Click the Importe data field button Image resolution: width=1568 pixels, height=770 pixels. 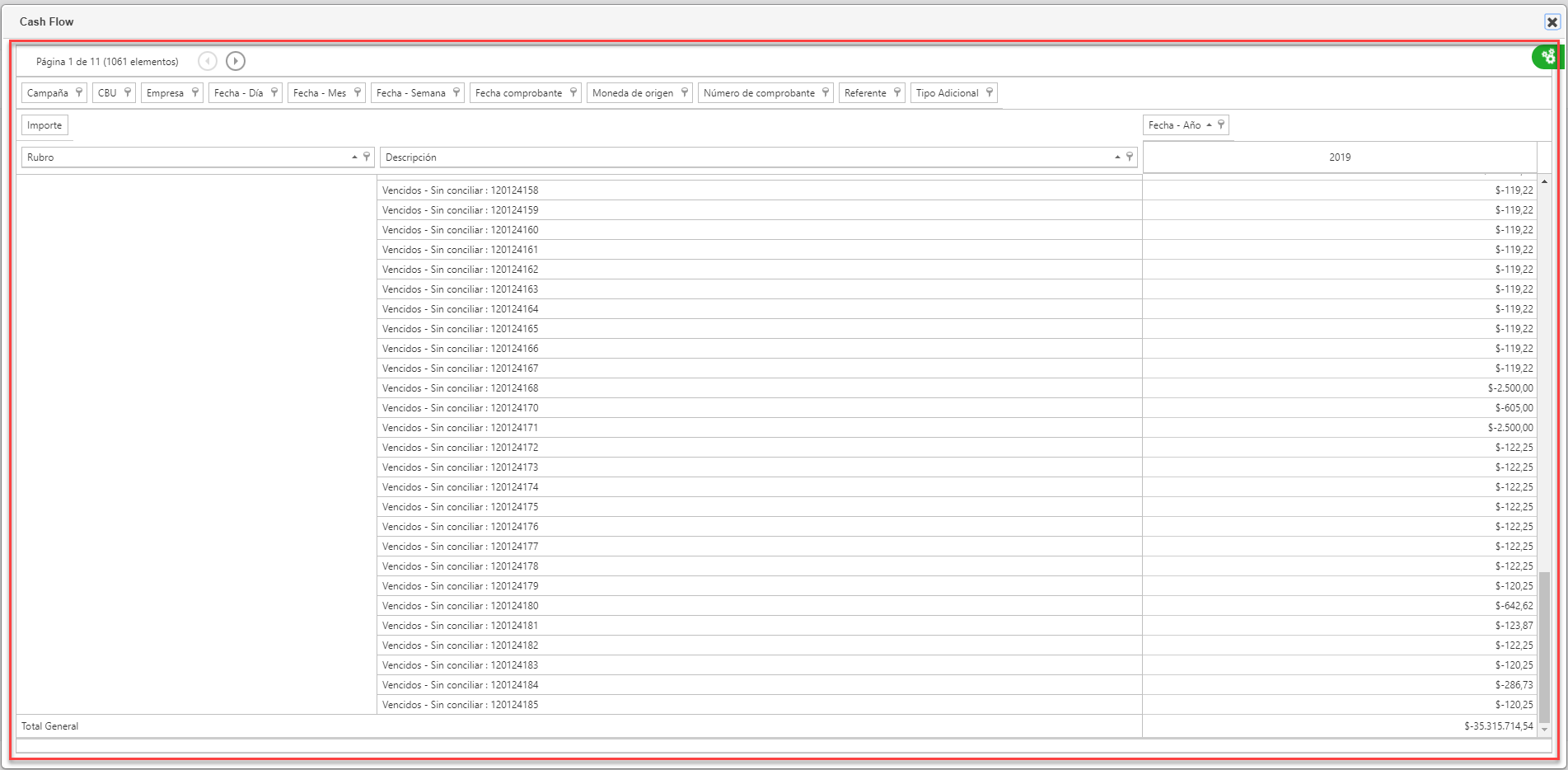pos(44,125)
